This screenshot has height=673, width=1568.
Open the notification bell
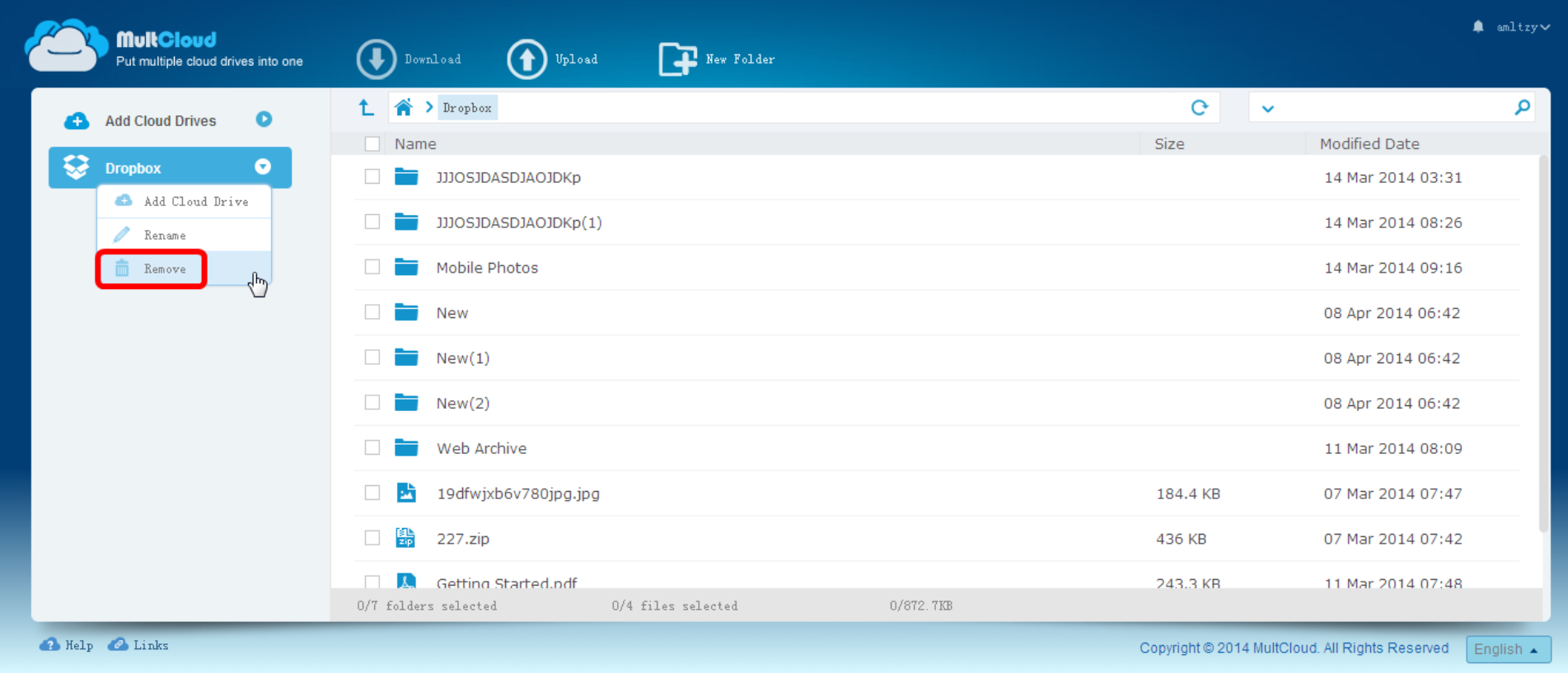tap(1478, 26)
